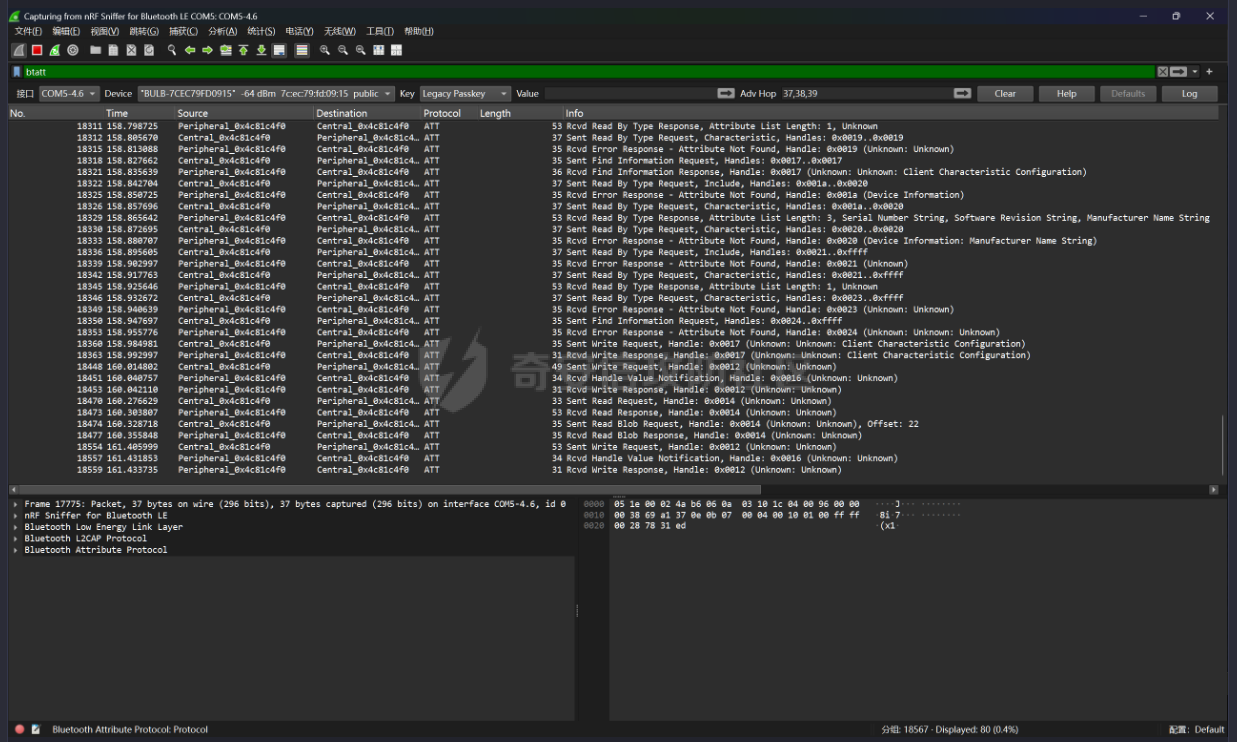1237x742 pixels.
Task: Add a display filter button with plus
Action: [1209, 72]
